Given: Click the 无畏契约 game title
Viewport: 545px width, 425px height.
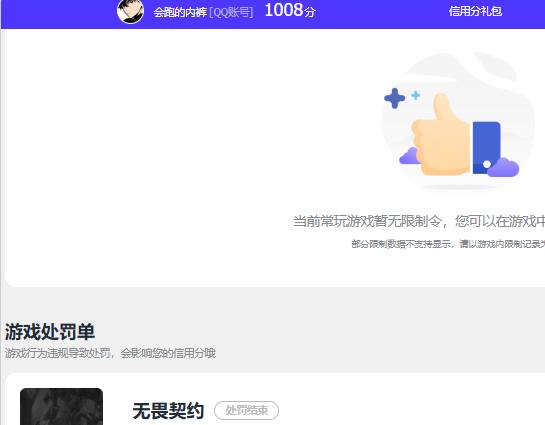Looking at the screenshot, I should click(168, 411).
